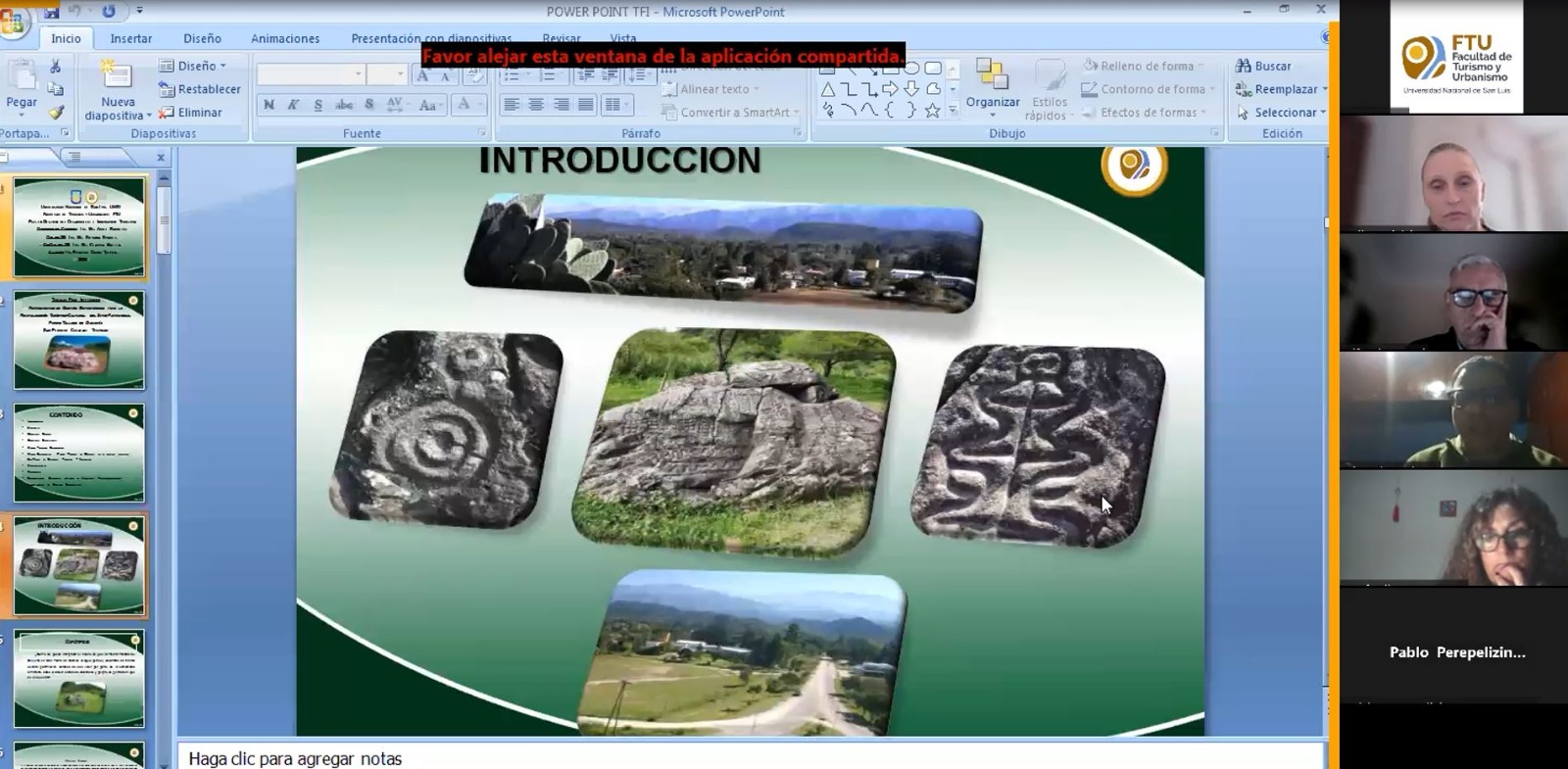Expand the Diseño layout dropdown
This screenshot has height=769, width=1568.
(193, 66)
